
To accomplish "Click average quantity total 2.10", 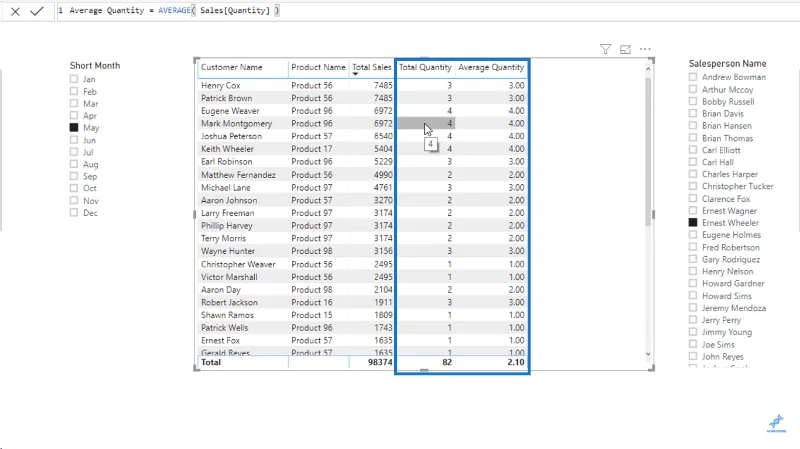I will [516, 362].
